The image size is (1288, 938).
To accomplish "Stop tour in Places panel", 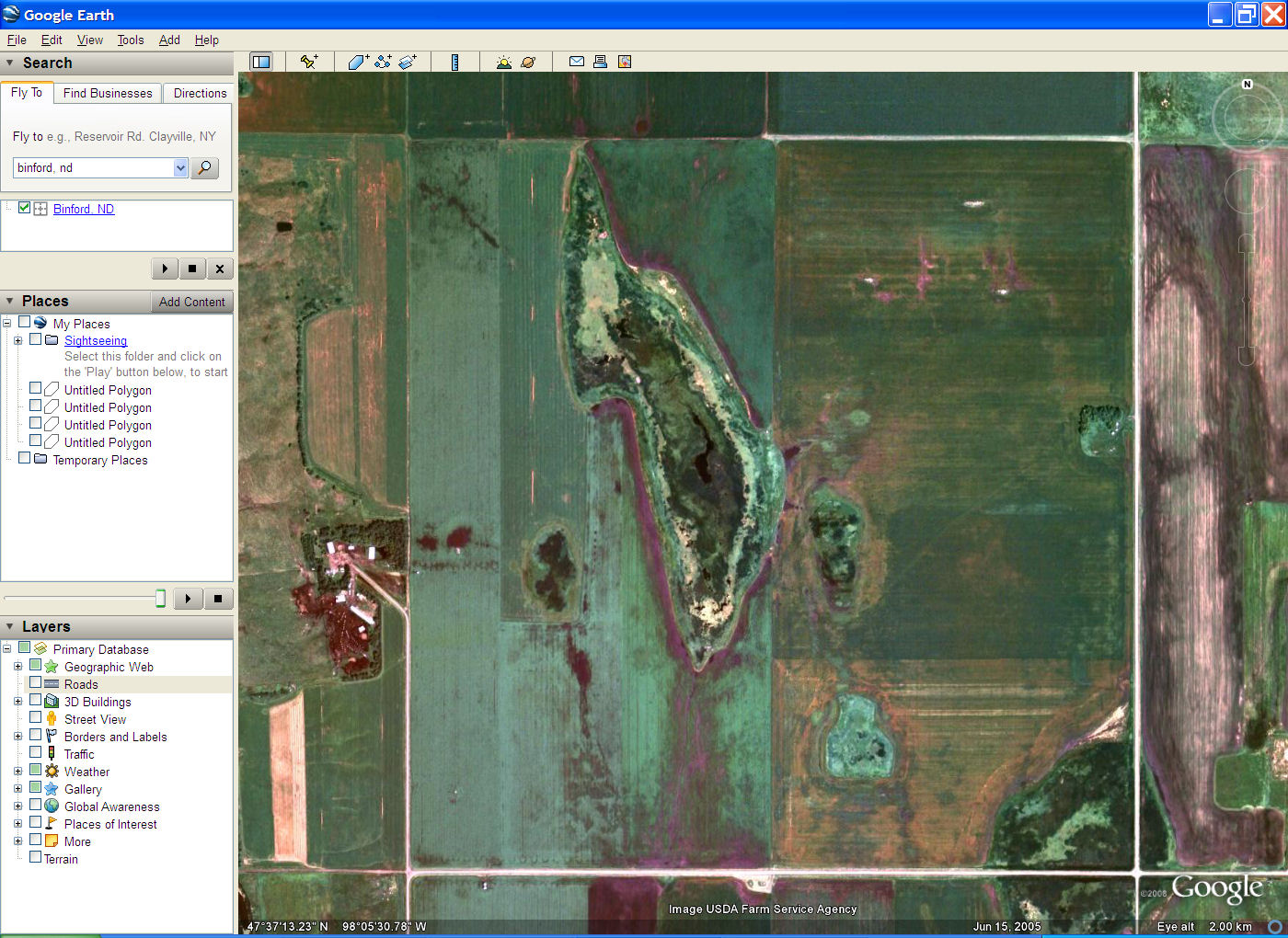I will (218, 599).
